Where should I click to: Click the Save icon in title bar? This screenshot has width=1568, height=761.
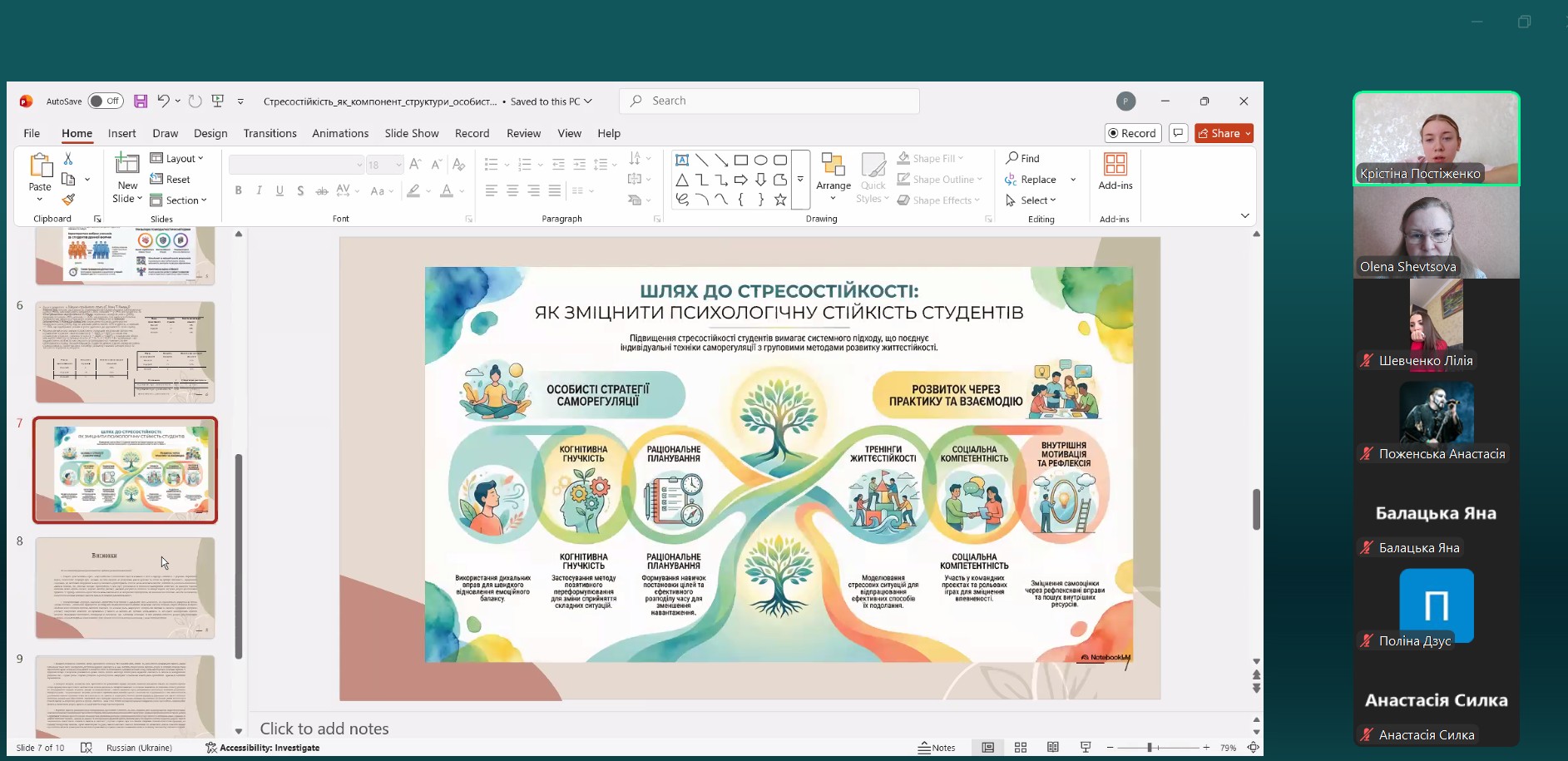click(141, 101)
